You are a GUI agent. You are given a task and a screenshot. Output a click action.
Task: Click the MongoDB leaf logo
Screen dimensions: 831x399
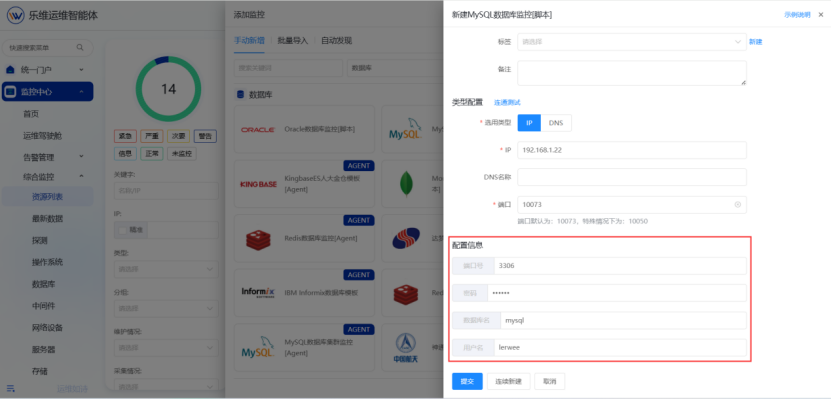(406, 184)
